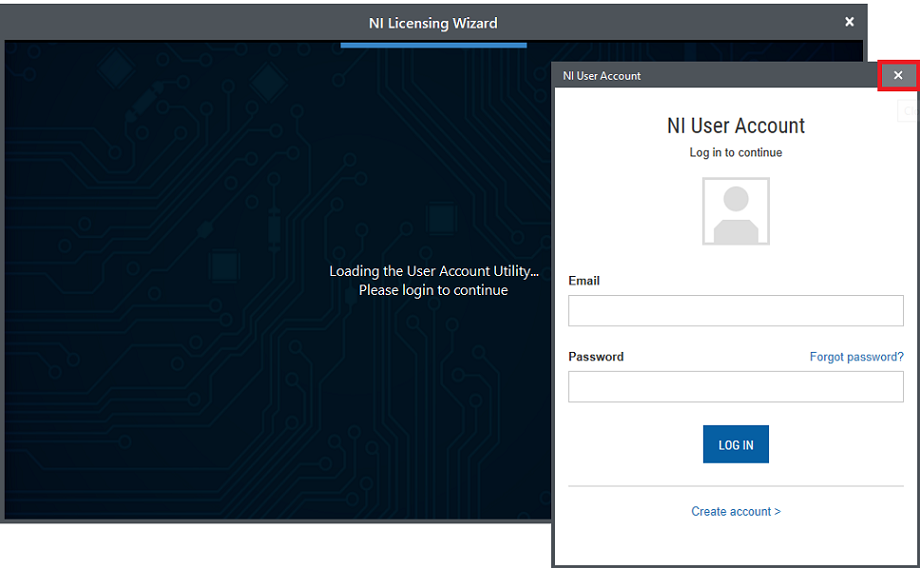
Task: Click the NI User Account title bar text
Action: [601, 76]
